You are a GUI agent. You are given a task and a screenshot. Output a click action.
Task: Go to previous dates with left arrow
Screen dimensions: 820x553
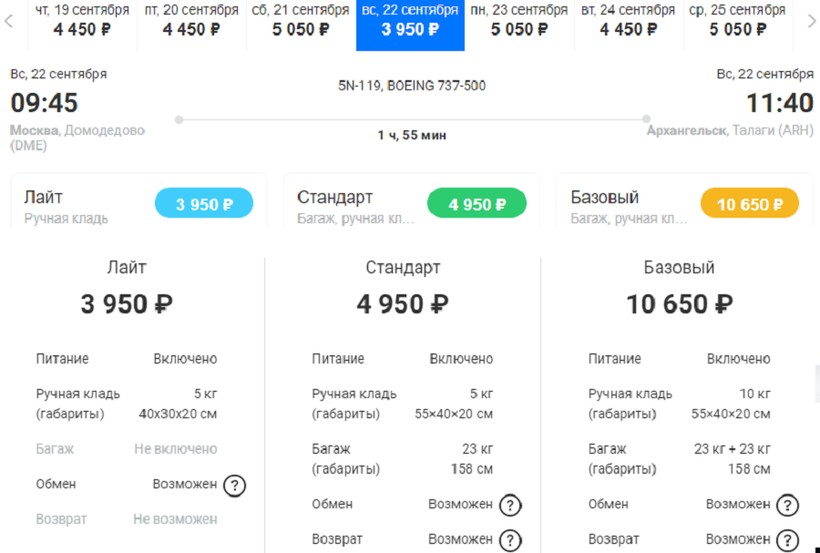[x=10, y=20]
